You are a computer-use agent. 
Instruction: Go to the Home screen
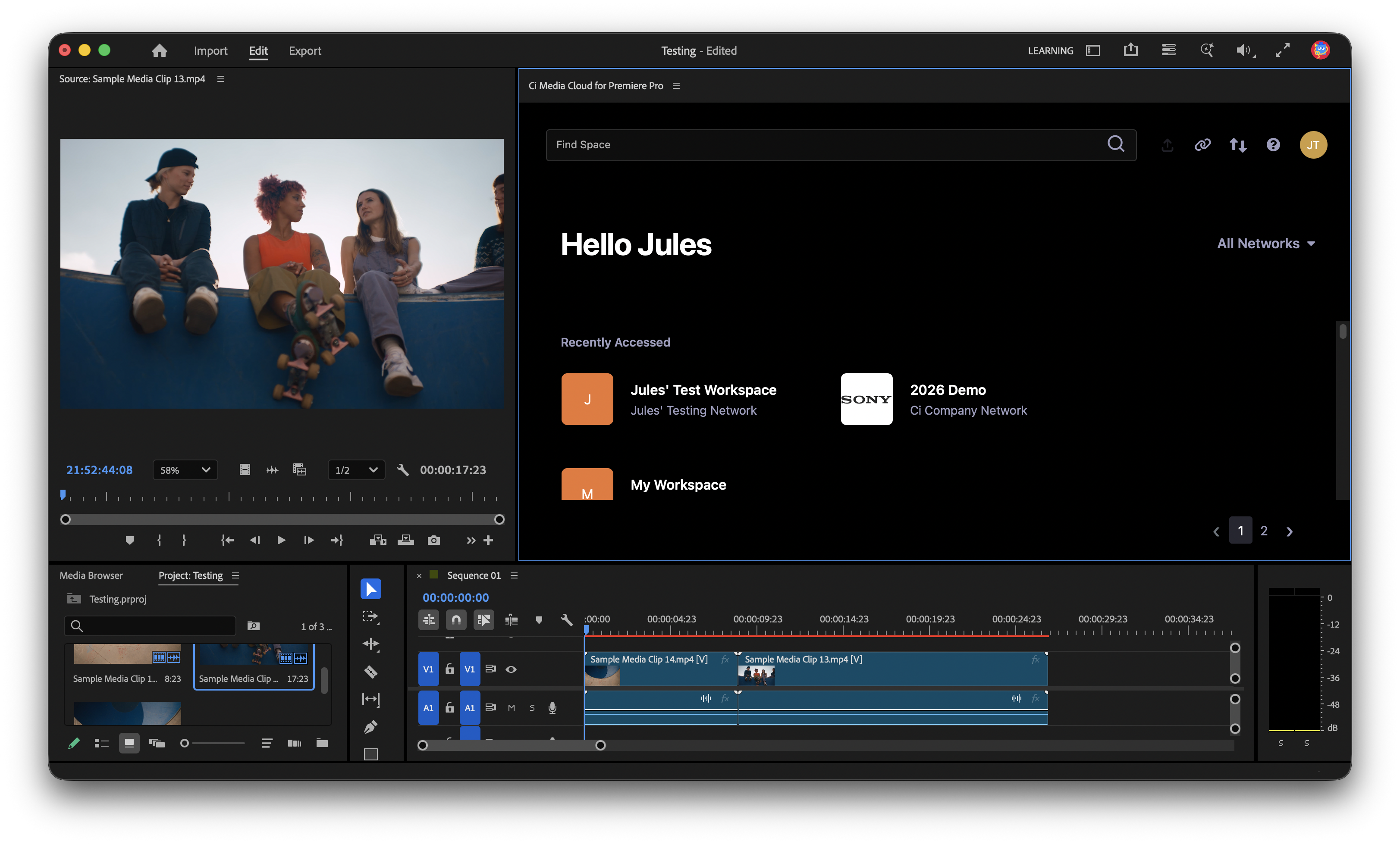click(x=159, y=50)
